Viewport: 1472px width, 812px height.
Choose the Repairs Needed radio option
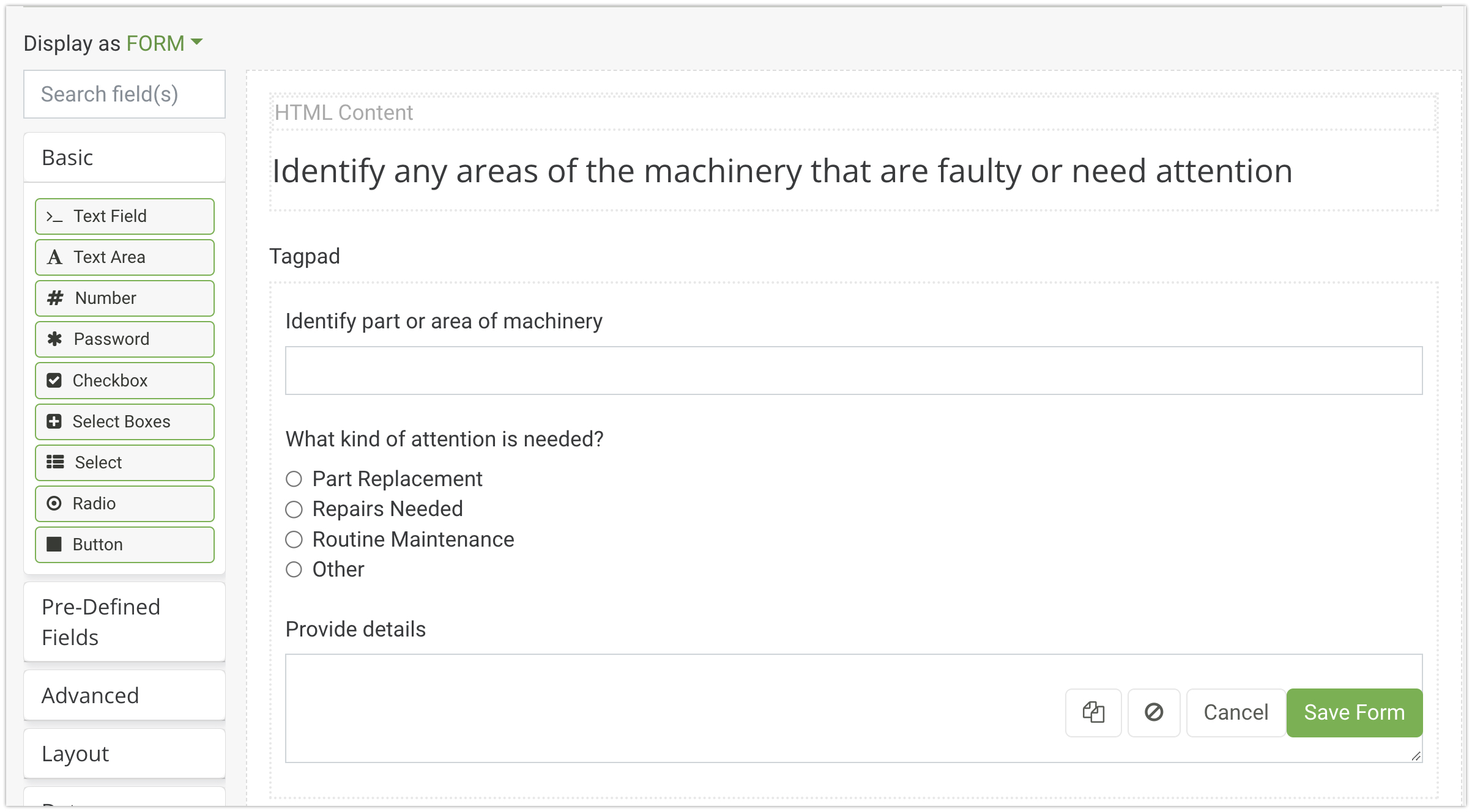(x=294, y=509)
